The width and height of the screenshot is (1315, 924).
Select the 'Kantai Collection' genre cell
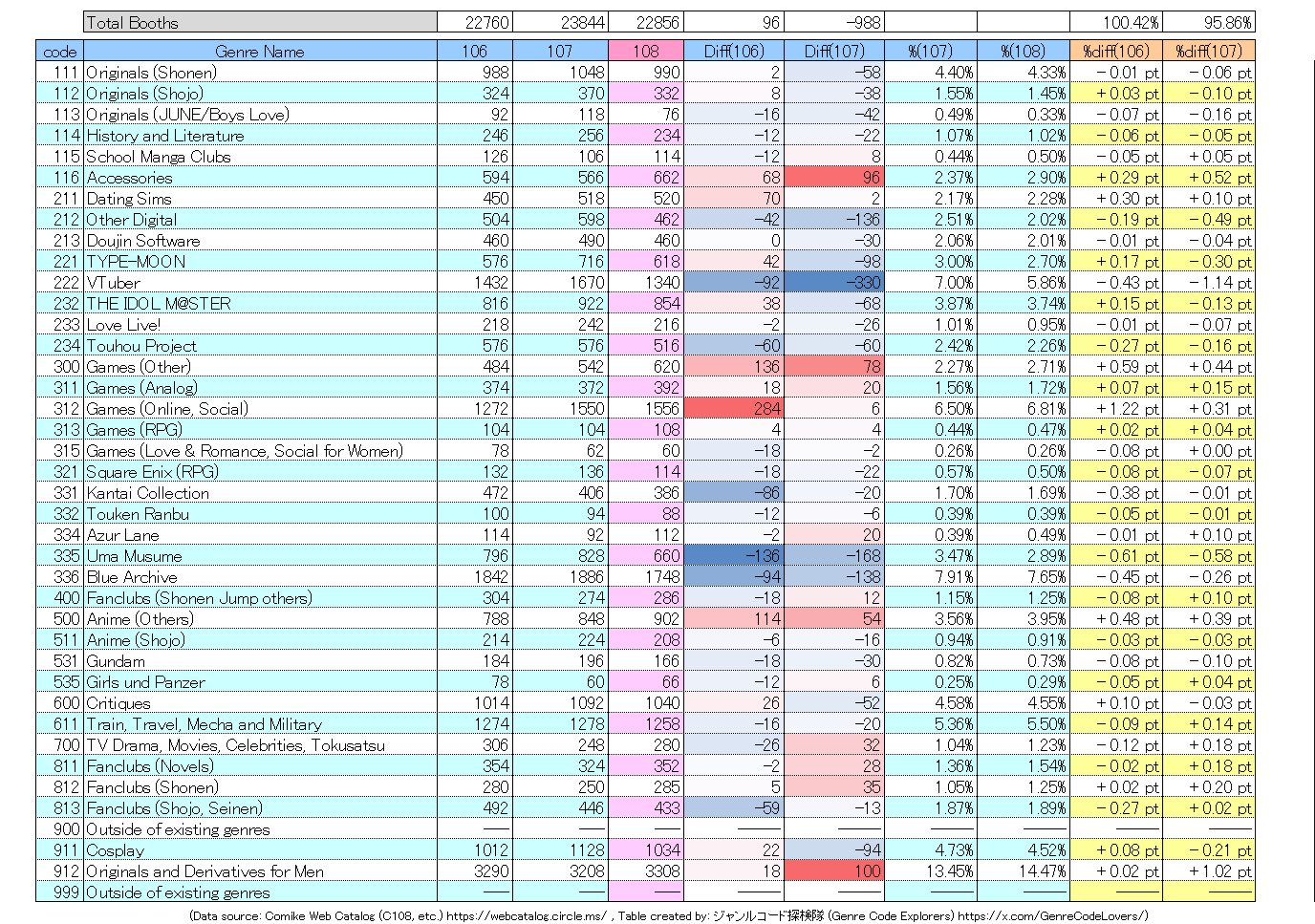tap(260, 493)
